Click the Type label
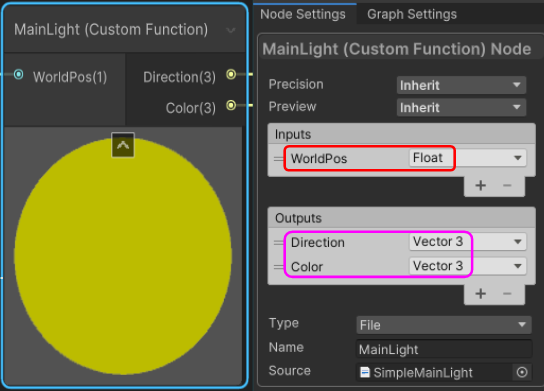 click(283, 323)
